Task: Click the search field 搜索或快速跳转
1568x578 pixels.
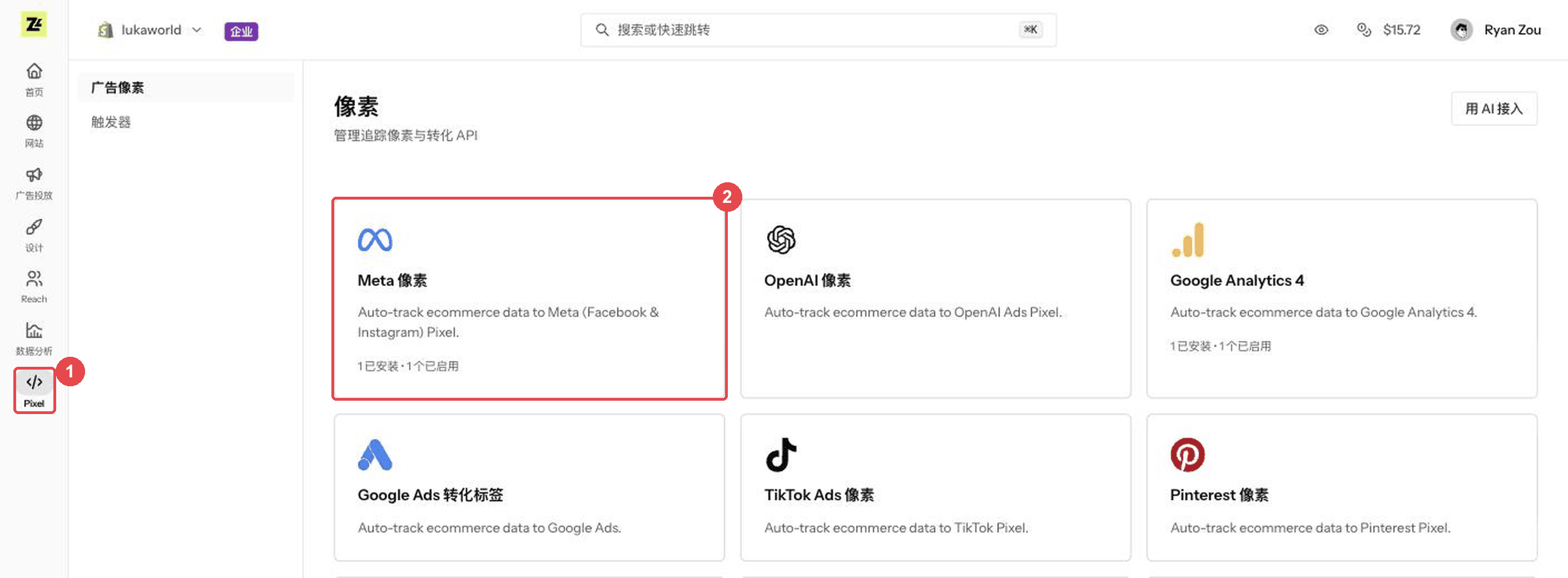Action: [818, 30]
